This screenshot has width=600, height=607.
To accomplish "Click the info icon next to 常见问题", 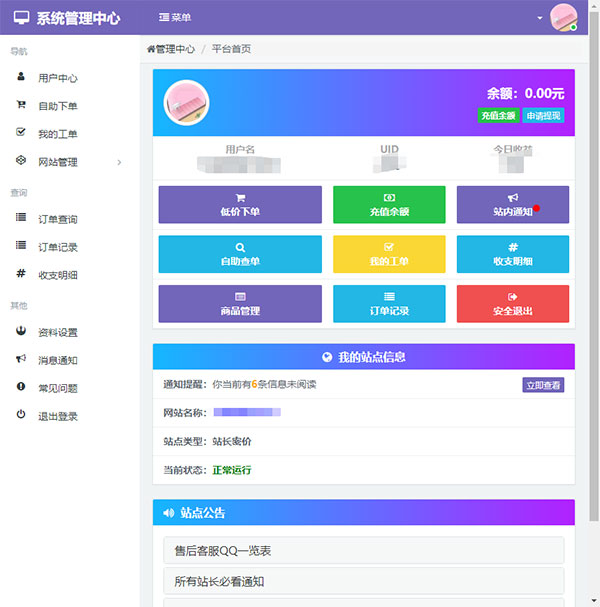I will (21, 387).
